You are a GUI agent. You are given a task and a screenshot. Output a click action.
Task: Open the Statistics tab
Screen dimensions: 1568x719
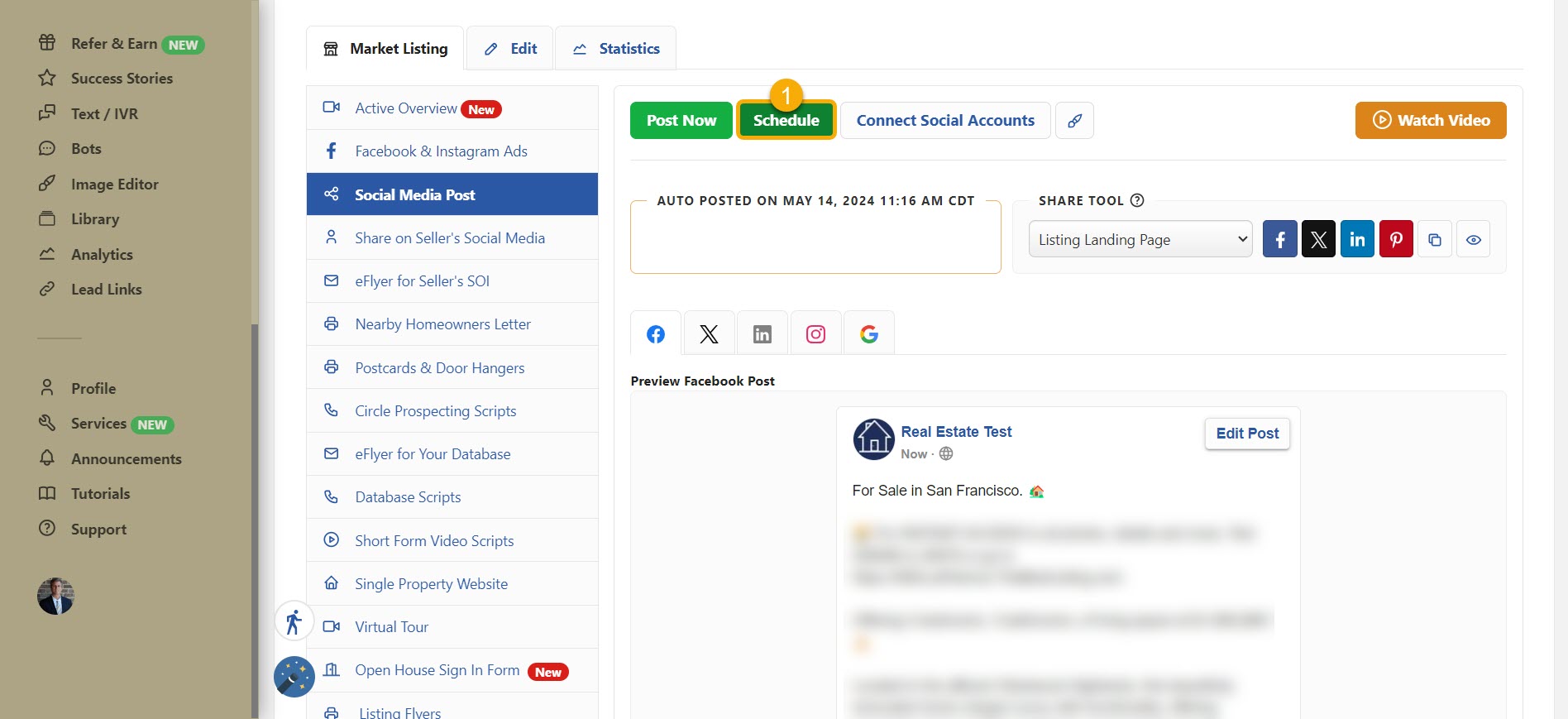point(616,49)
